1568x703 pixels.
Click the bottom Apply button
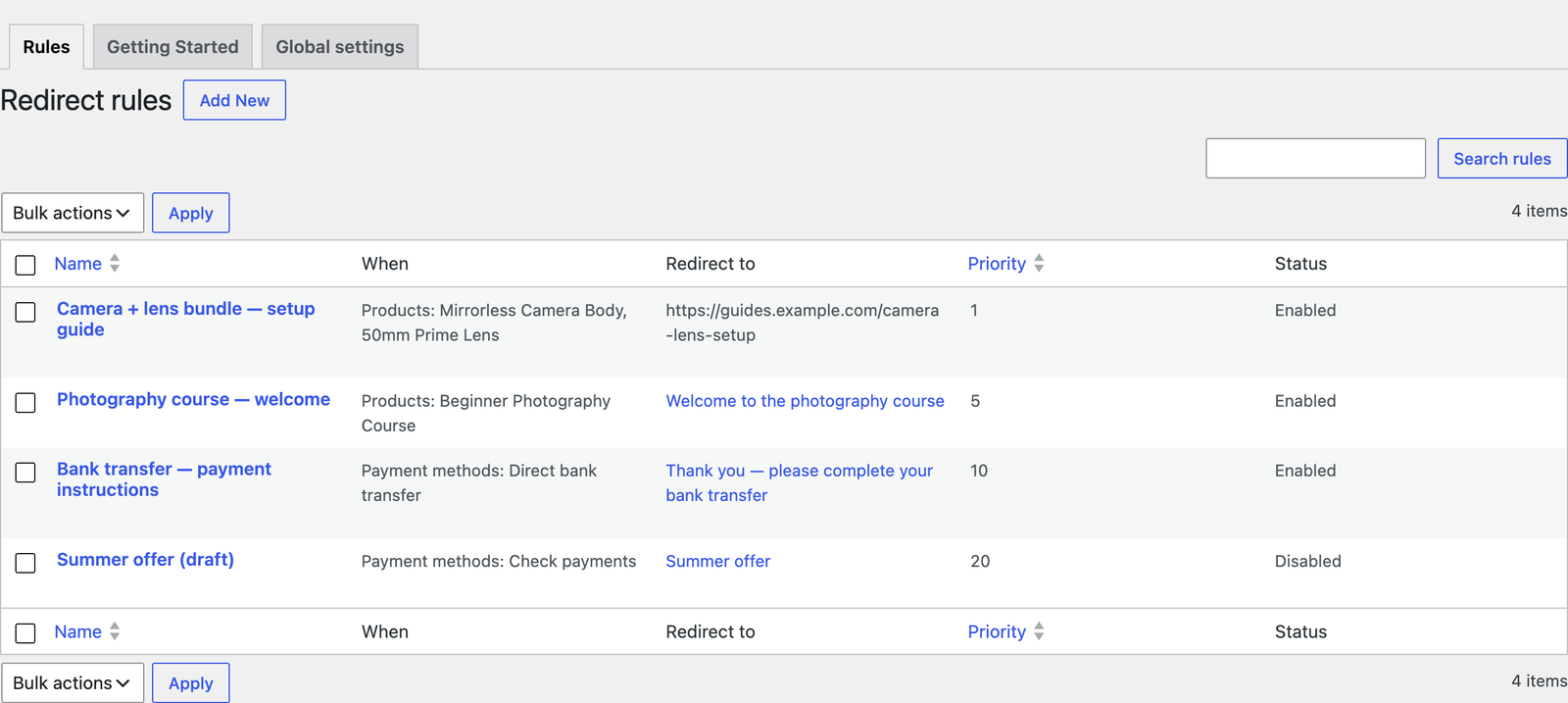point(190,682)
